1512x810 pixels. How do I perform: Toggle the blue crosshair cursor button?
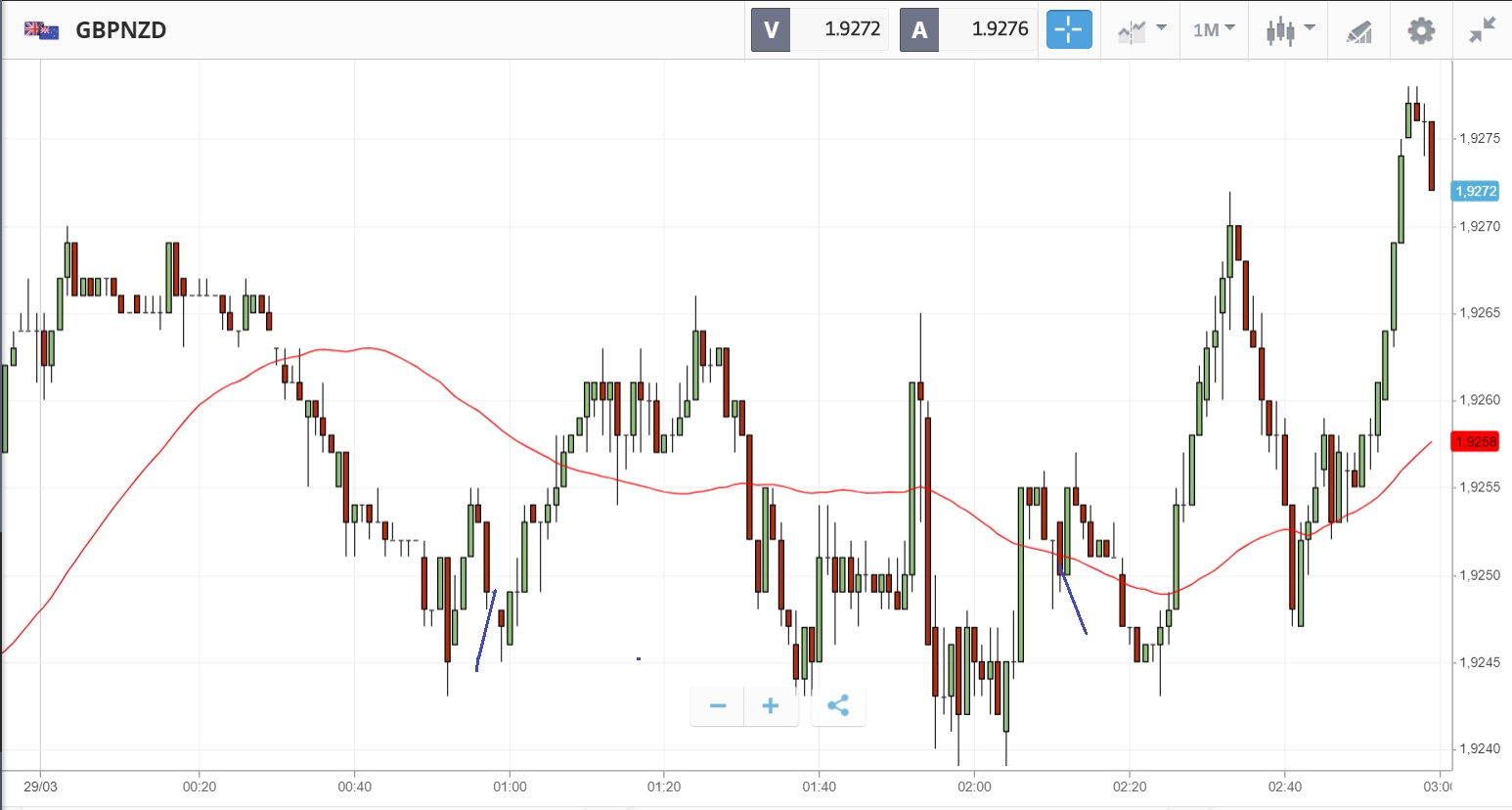coord(1069,29)
